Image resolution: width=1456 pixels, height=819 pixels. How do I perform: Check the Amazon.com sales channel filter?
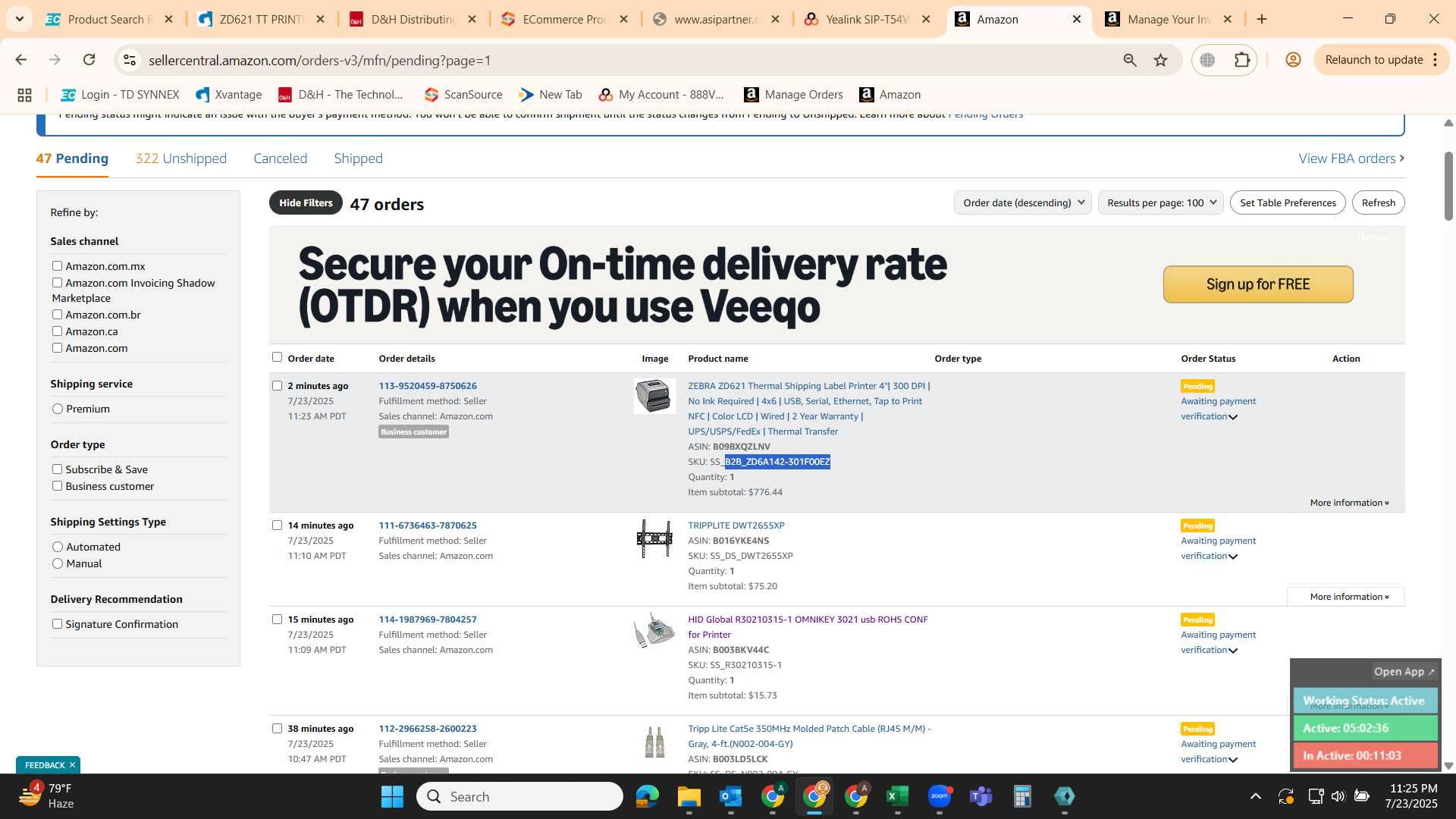click(57, 348)
